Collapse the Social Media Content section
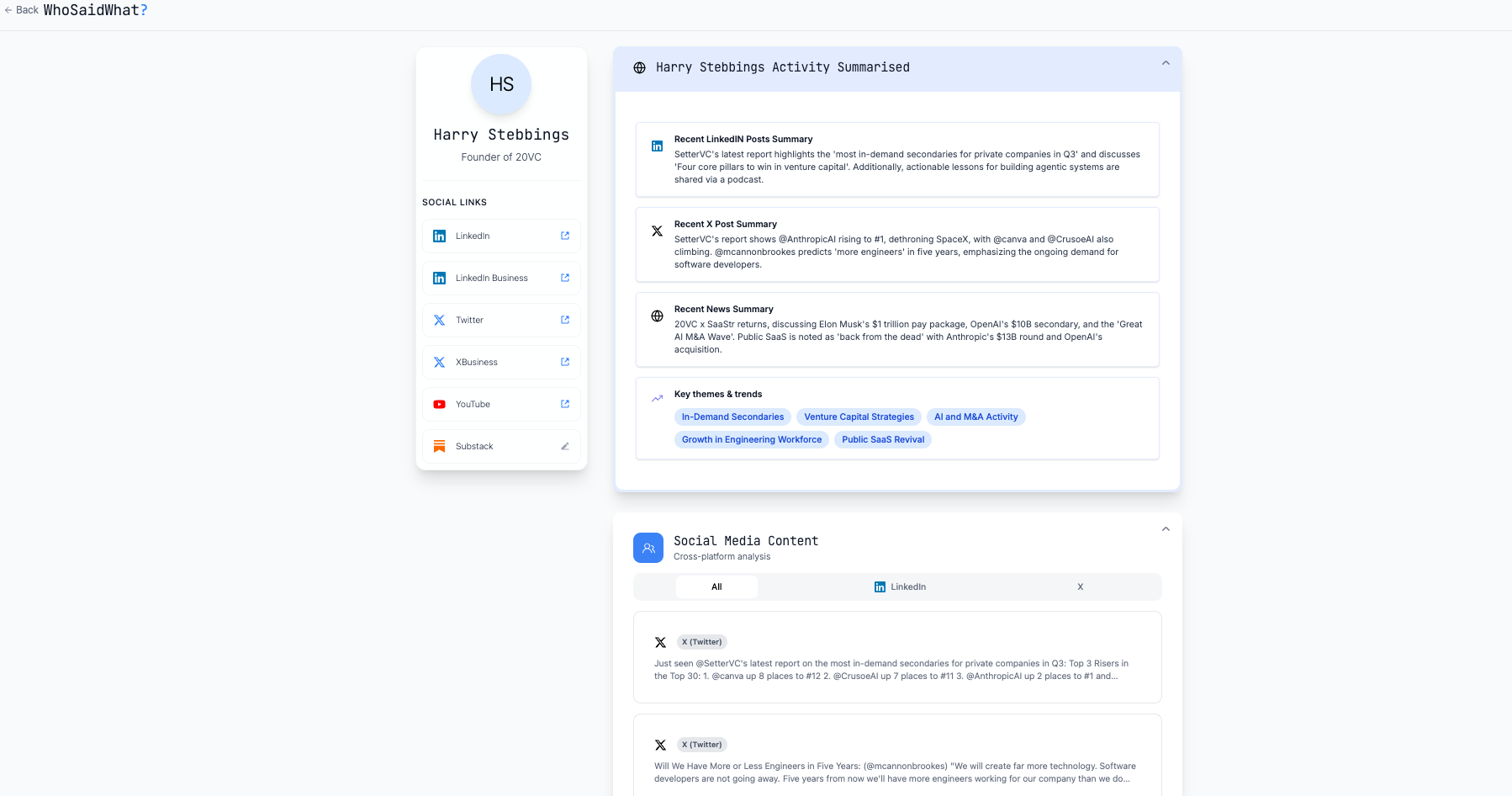 point(1166,529)
